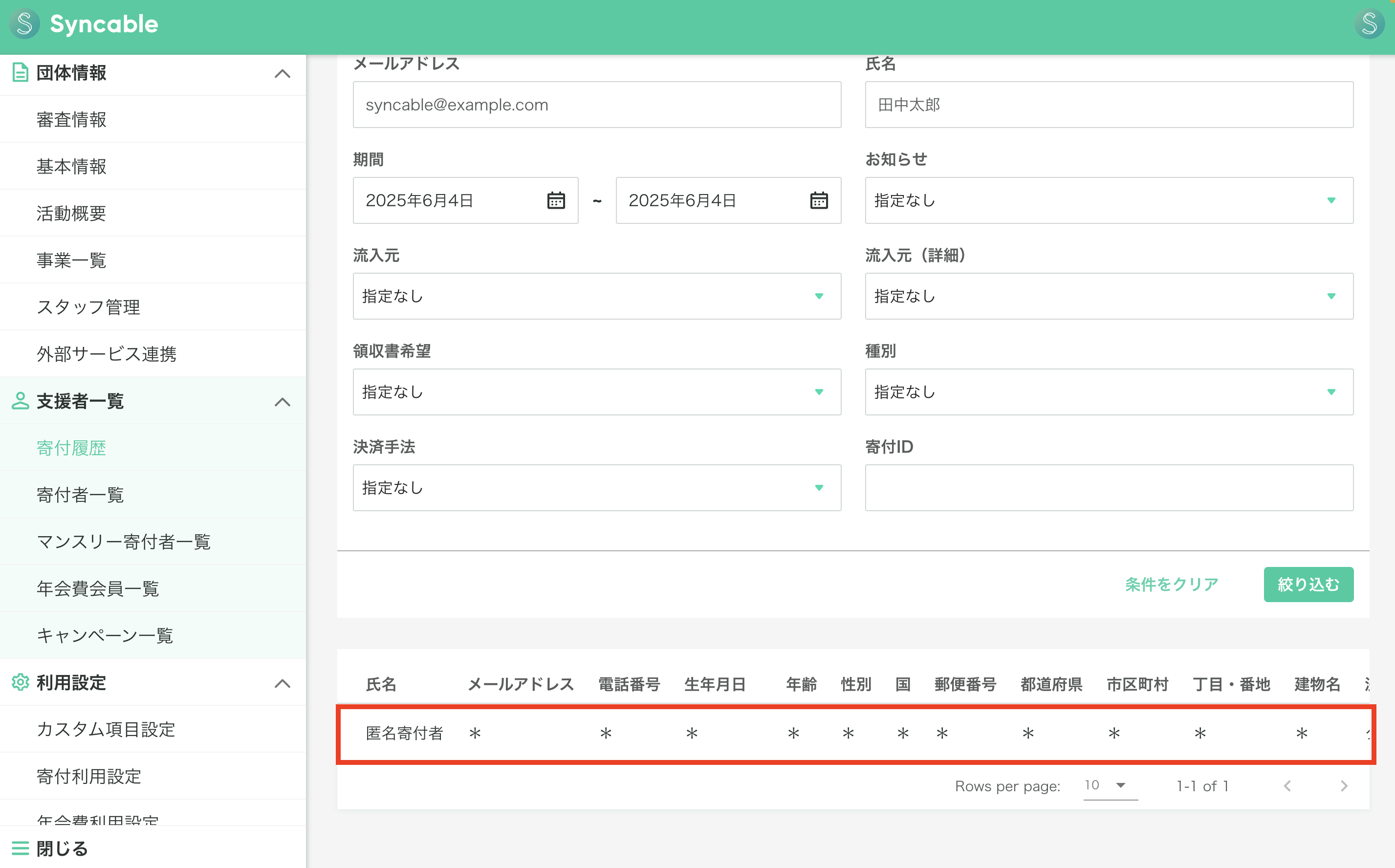Click the circular logo at top right
This screenshot has height=868, width=1395.
pos(1370,23)
